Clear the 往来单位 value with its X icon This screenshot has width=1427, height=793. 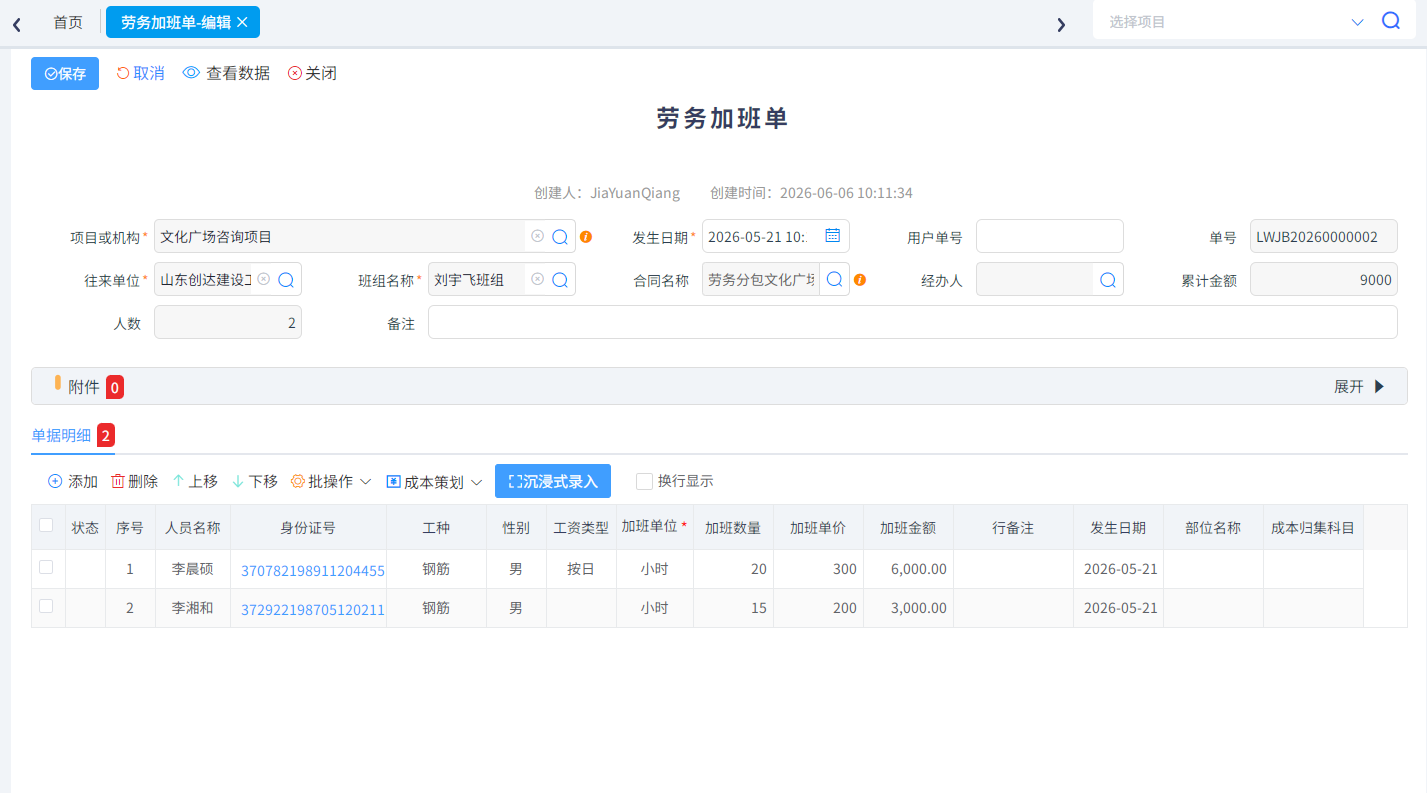point(263,280)
